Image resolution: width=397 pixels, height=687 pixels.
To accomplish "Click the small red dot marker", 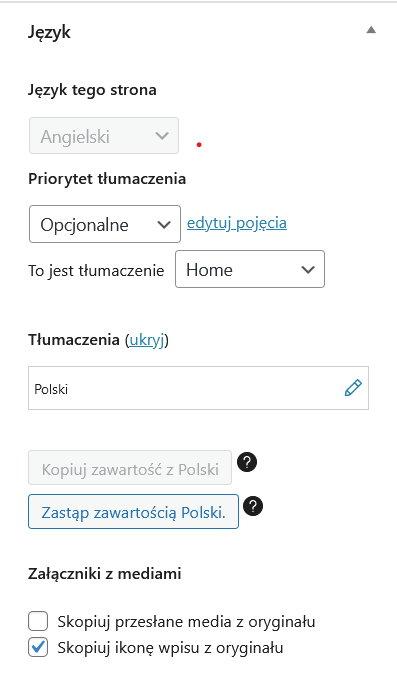I will [x=199, y=145].
